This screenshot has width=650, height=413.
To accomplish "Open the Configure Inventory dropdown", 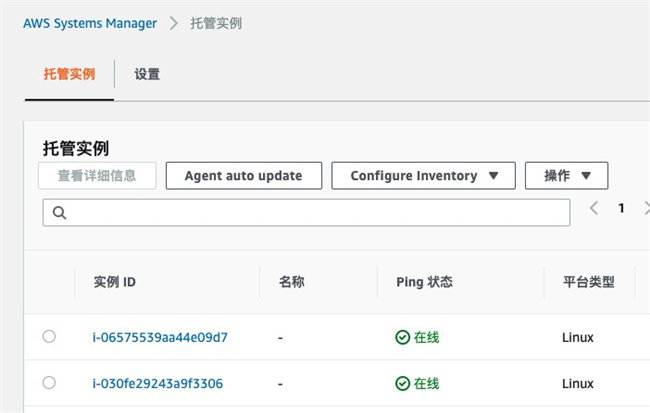I will pos(423,176).
